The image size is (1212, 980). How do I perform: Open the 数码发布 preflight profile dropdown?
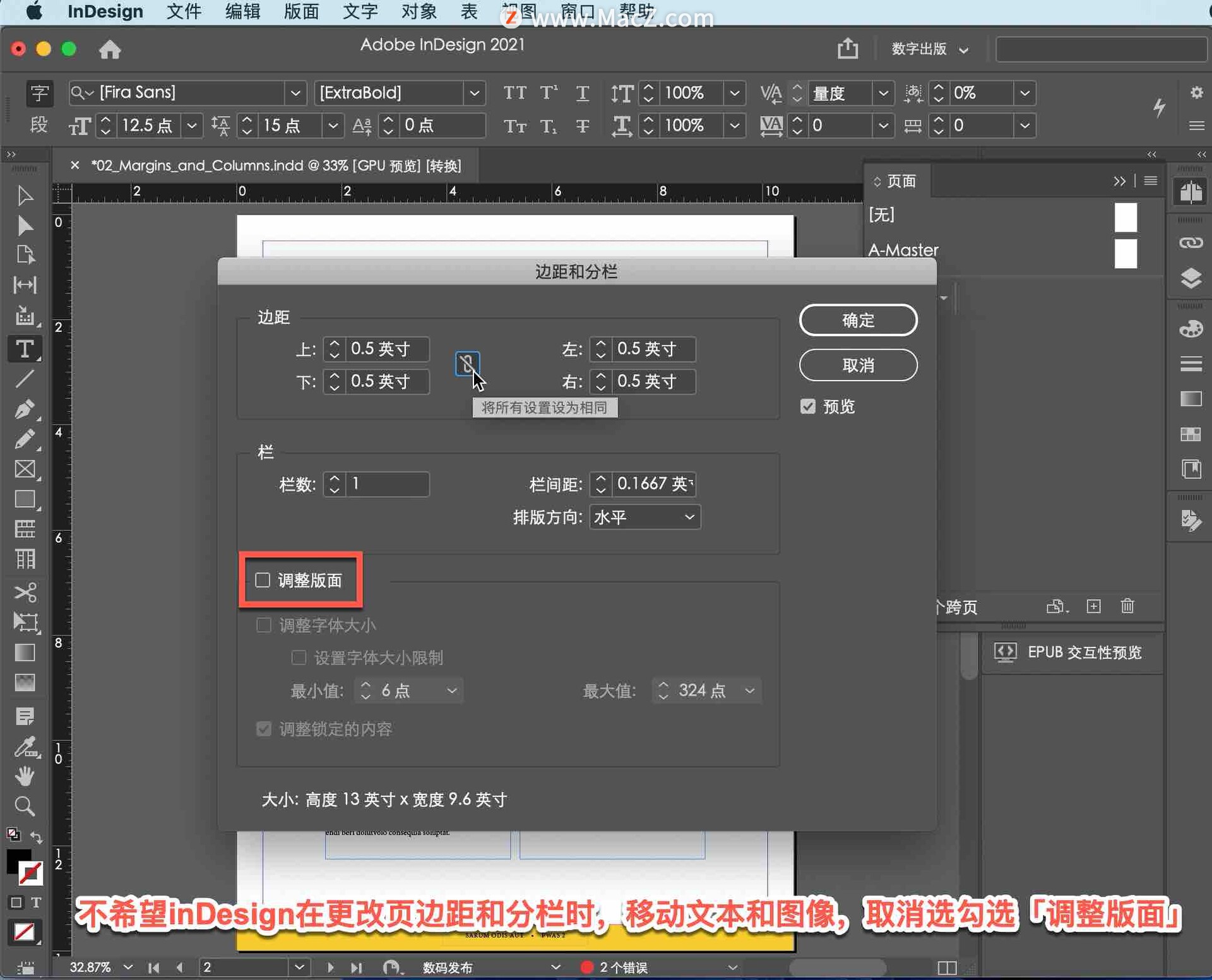[x=555, y=967]
